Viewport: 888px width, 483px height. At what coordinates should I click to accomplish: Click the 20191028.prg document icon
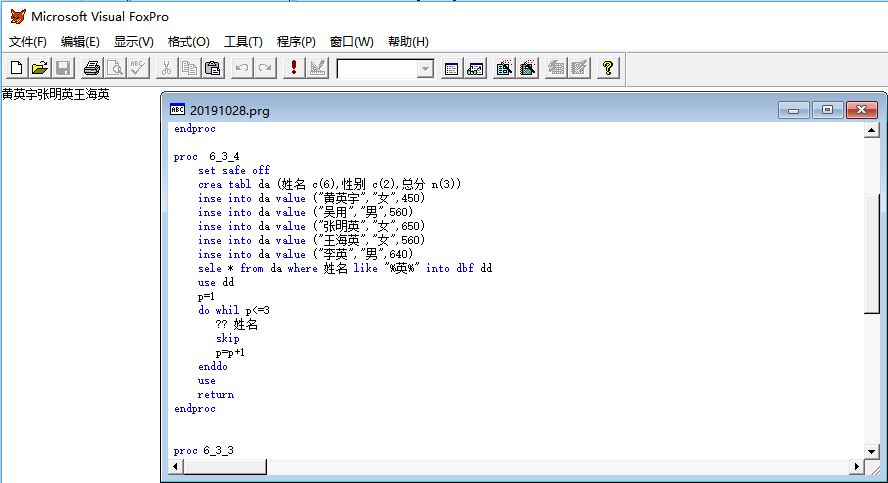177,109
